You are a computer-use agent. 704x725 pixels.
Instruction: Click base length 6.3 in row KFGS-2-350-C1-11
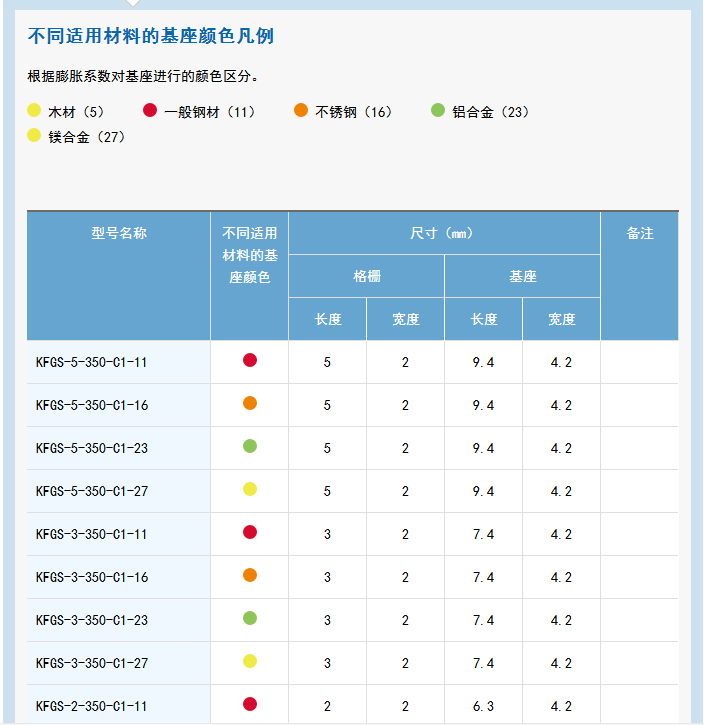484,707
